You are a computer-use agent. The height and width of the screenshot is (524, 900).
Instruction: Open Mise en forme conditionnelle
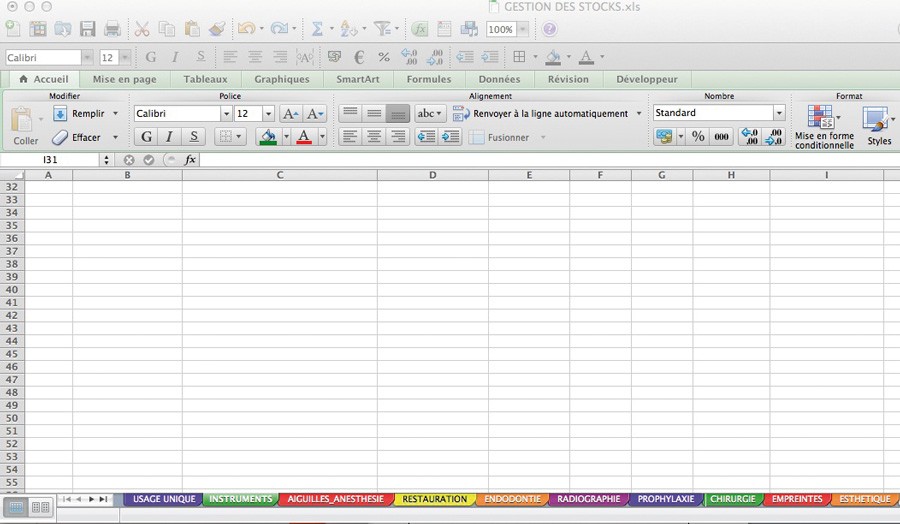(823, 126)
